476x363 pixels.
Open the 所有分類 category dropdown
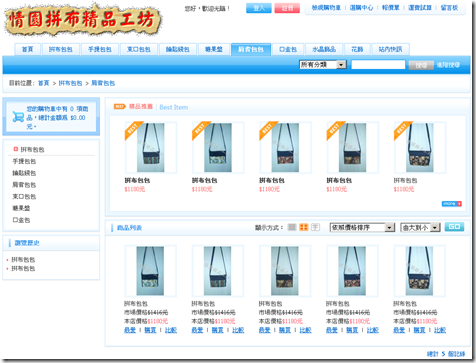coord(323,65)
